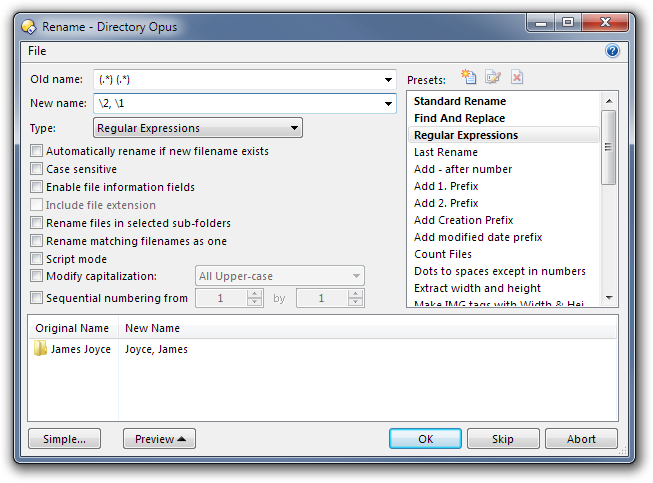Expand the New name history dropdown
The width and height of the screenshot is (653, 483).
[388, 104]
